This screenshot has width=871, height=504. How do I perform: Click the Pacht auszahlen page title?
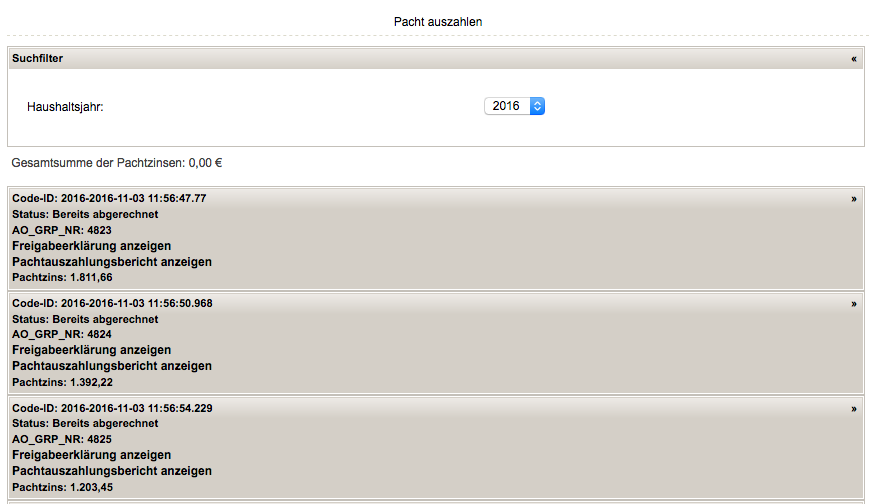438,21
